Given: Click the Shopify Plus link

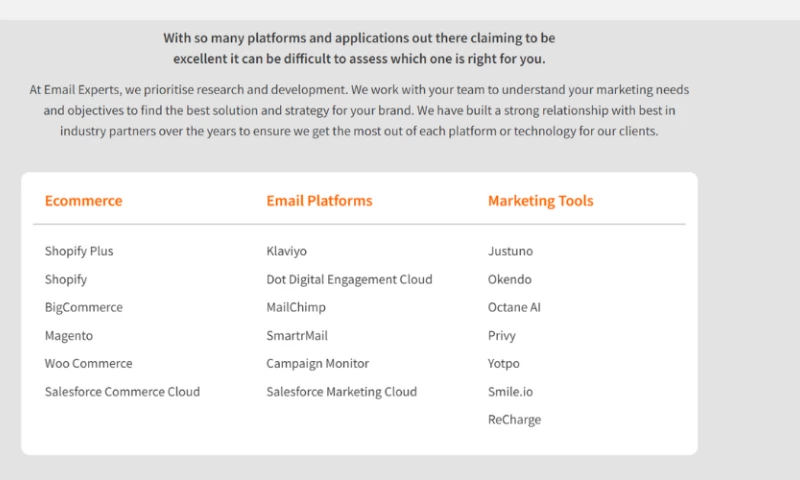Looking at the screenshot, I should point(79,251).
